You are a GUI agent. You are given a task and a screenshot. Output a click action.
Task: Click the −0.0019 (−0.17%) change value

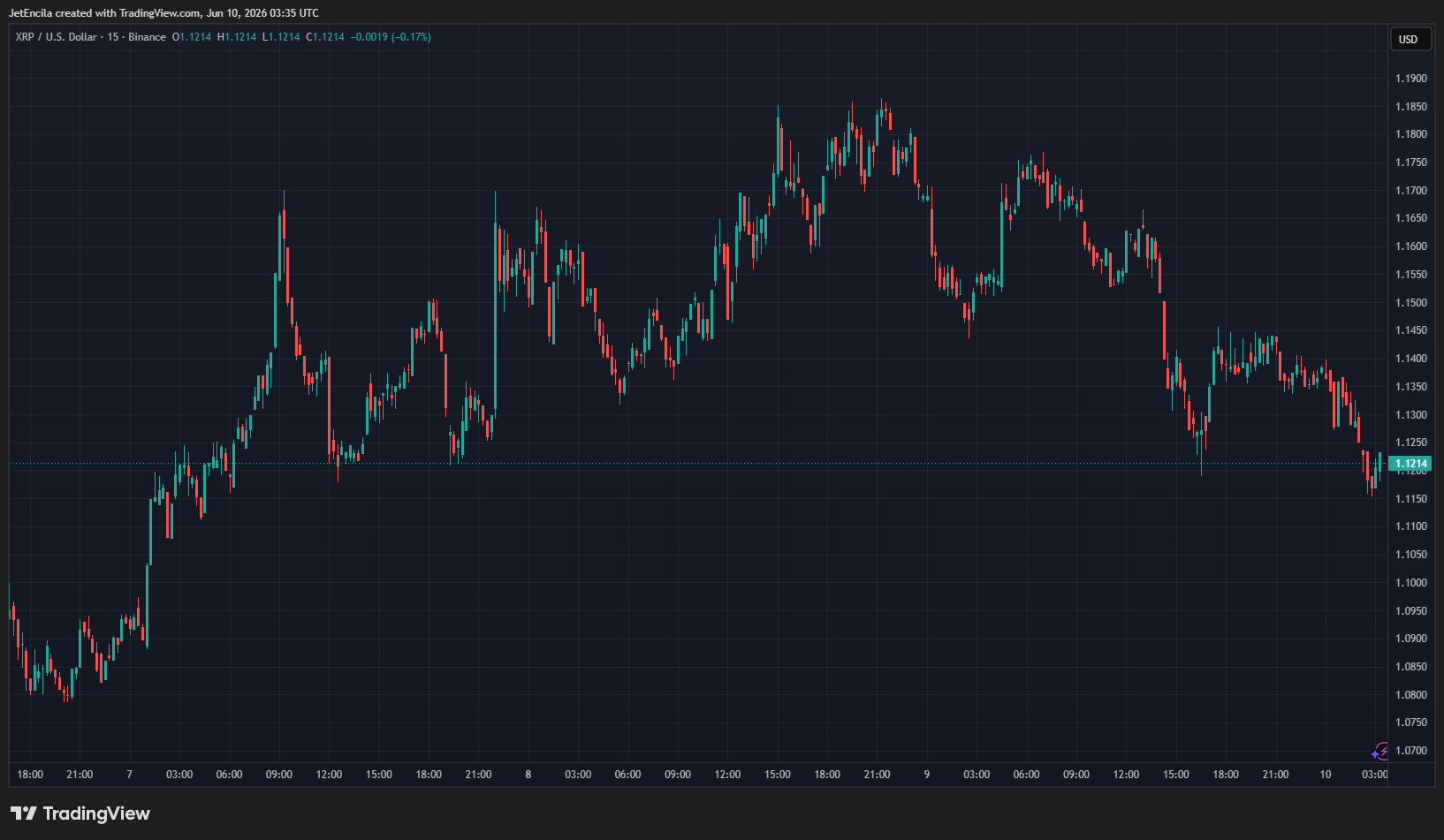391,37
